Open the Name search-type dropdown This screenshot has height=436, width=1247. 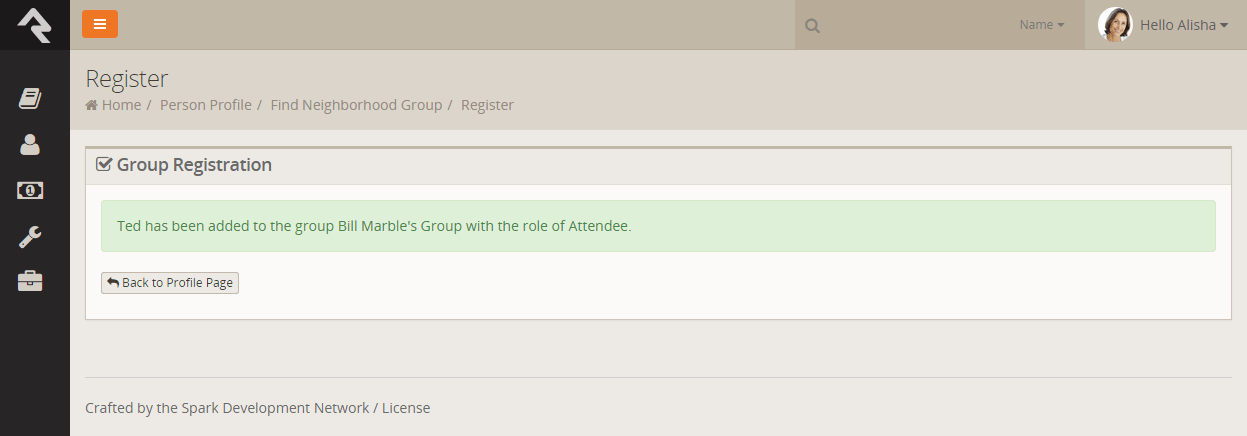[x=1042, y=25]
